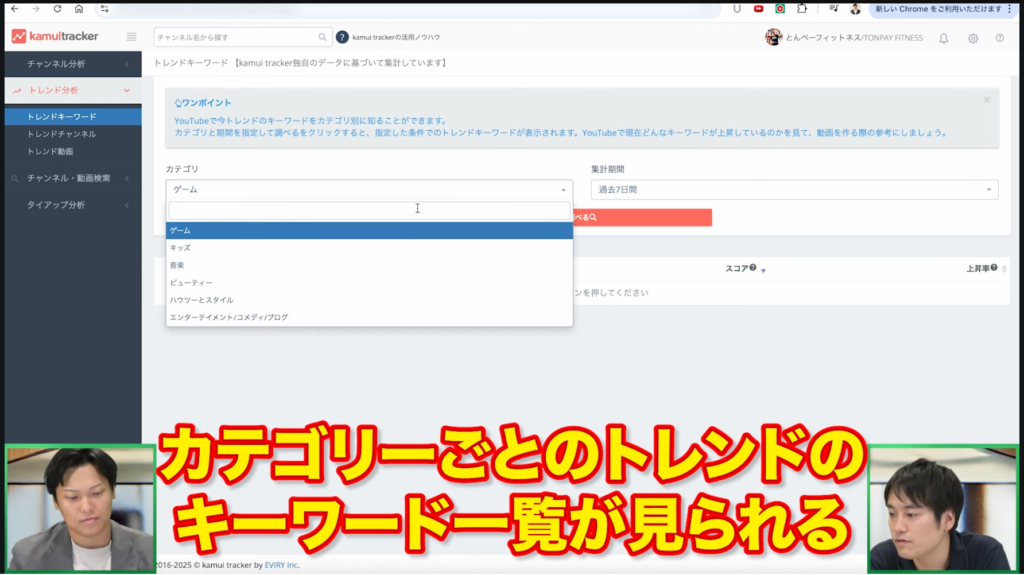Expand タイアップ分析 sidebar section
This screenshot has width=1024, height=575.
(73, 205)
